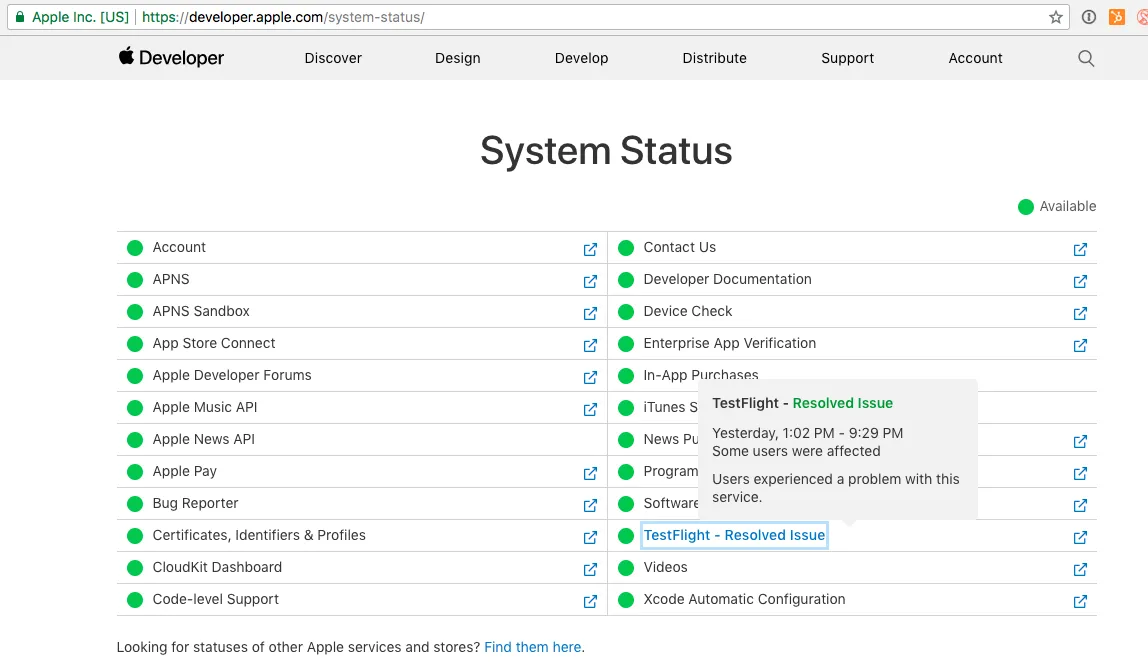This screenshot has width=1148, height=664.
Task: Open the Support menu item
Action: point(847,58)
